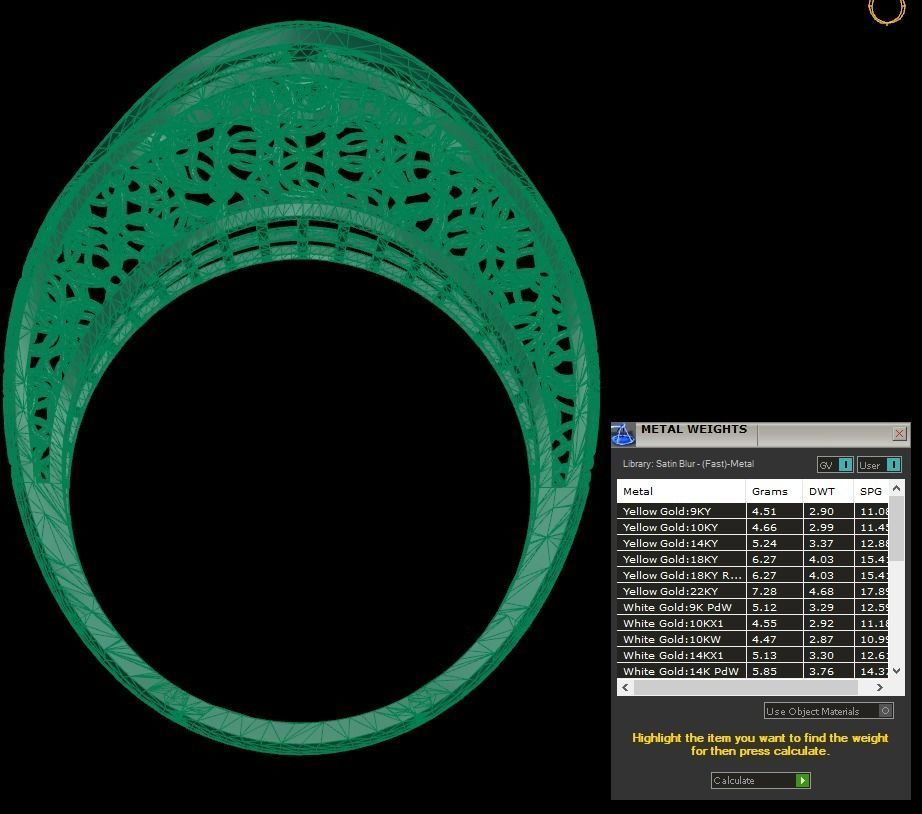Sort by the Metal column header
922x814 pixels.
[x=681, y=491]
